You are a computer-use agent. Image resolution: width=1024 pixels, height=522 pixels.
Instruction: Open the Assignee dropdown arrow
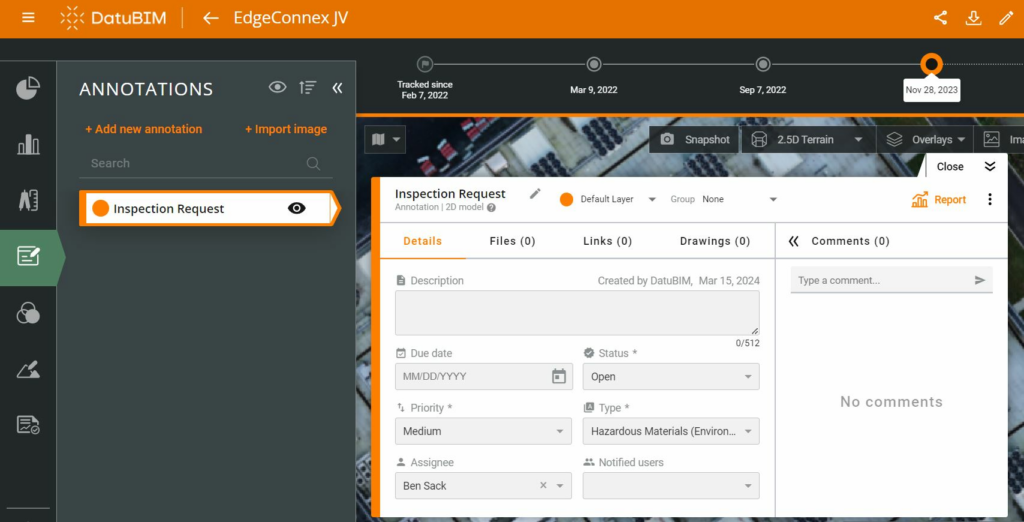560,486
